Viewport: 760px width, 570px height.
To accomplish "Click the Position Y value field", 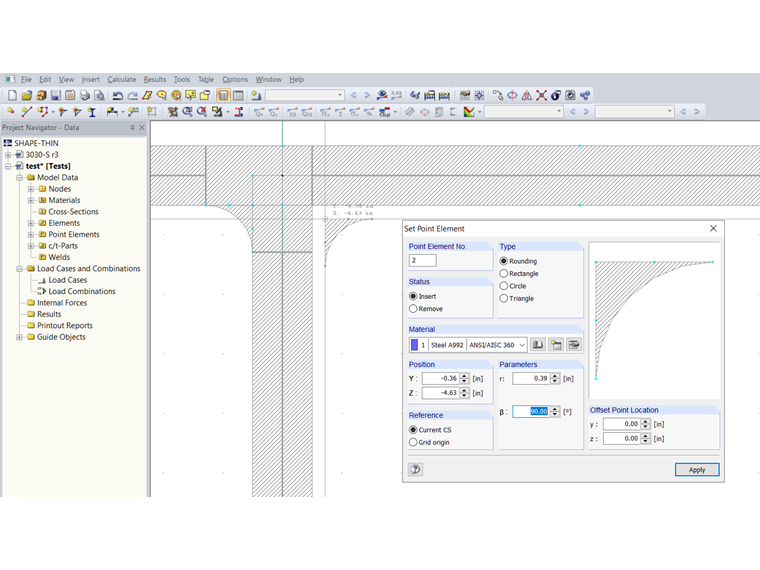I will [x=441, y=378].
